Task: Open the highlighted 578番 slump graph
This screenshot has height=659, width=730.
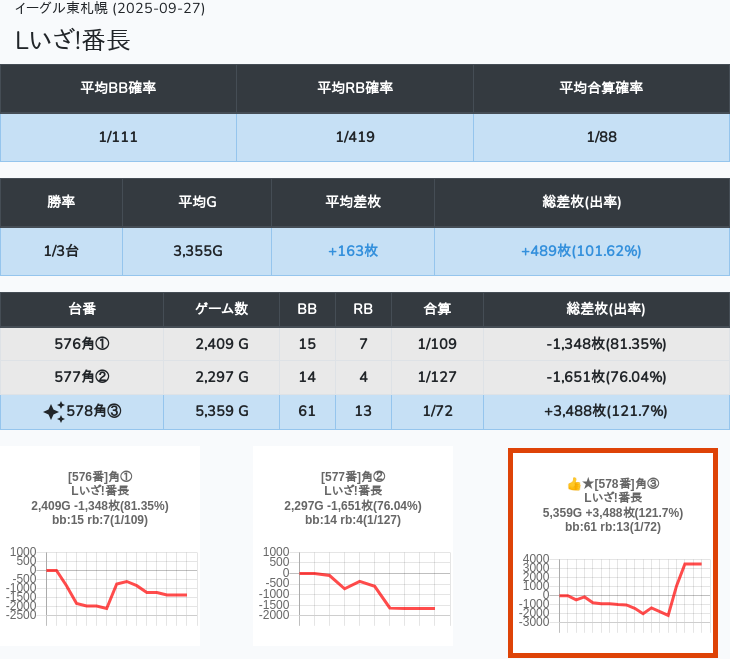Action: pyautogui.click(x=613, y=552)
